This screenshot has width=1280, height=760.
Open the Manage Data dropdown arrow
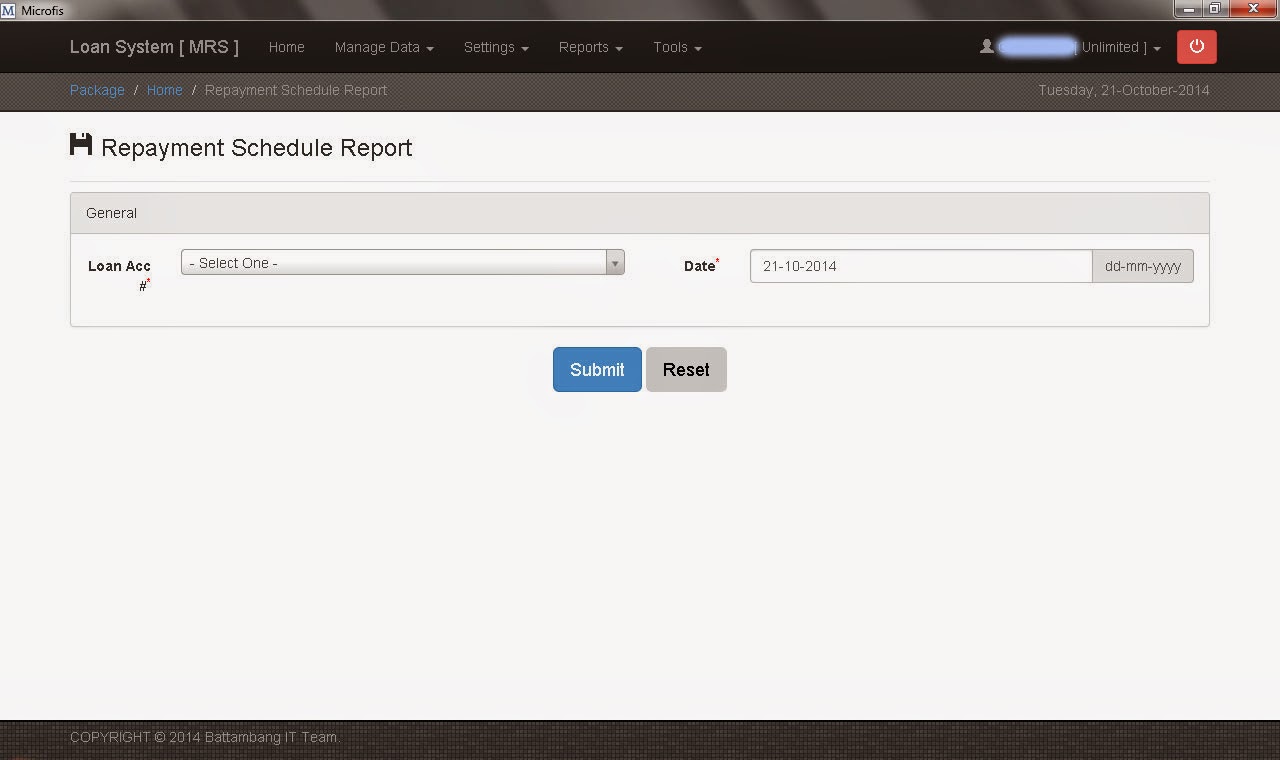coord(430,47)
